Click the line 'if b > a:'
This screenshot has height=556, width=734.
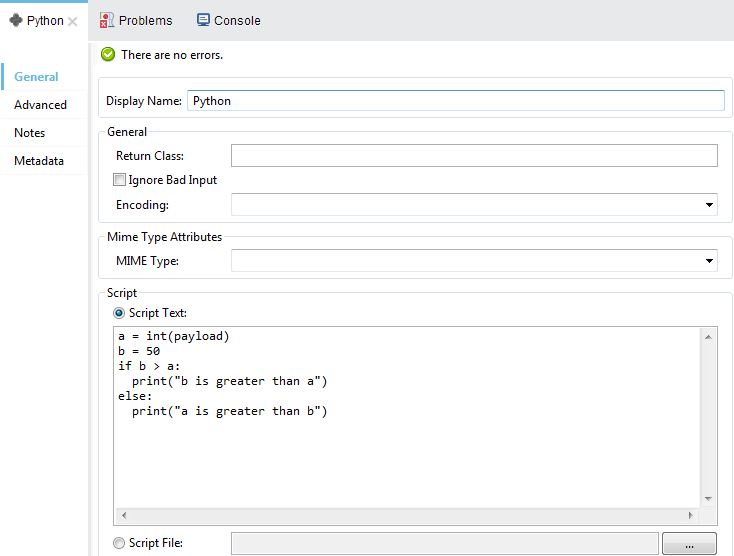pyautogui.click(x=149, y=366)
